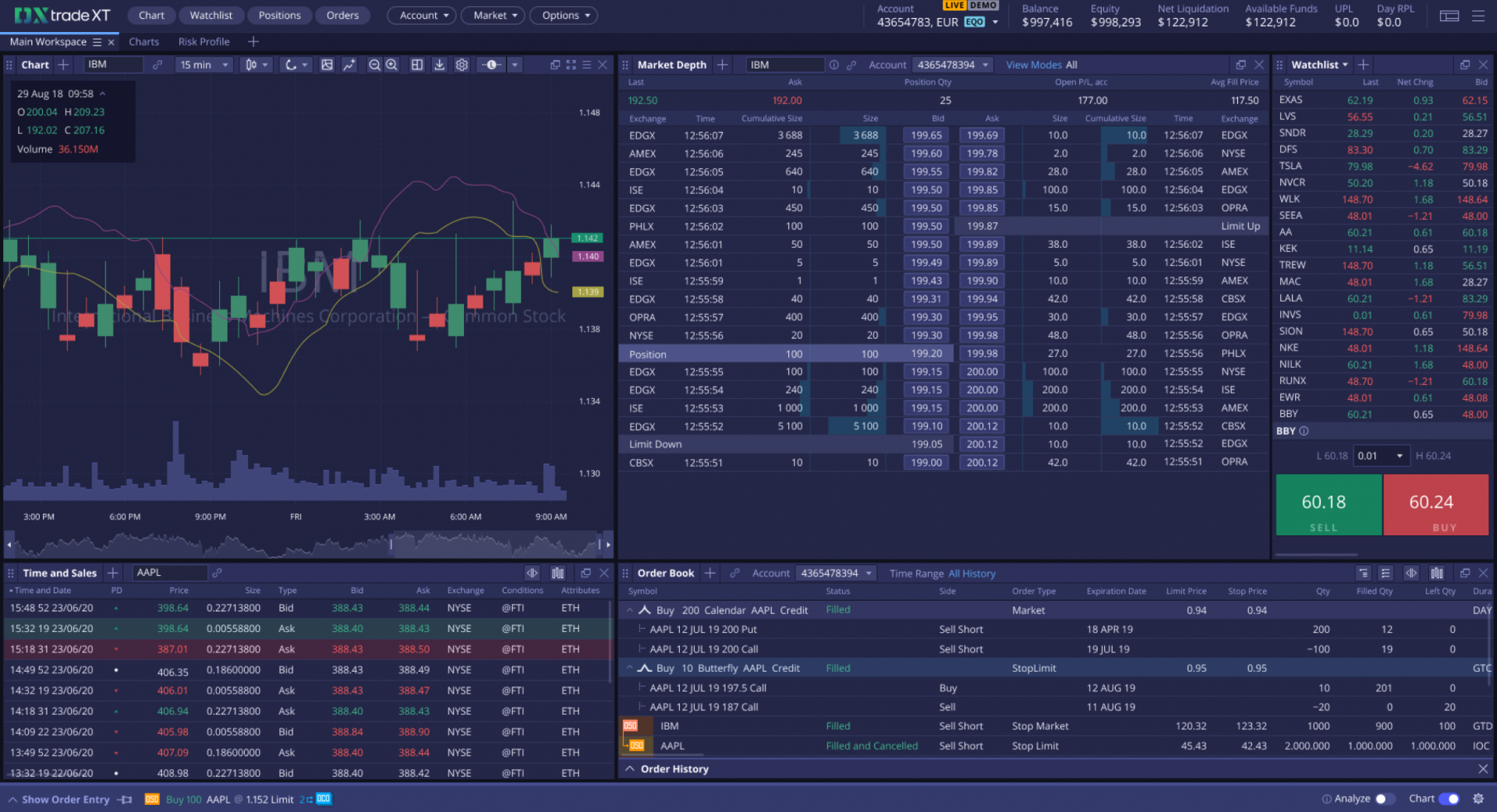Click the green 60.18 SELL button
This screenshot has height=812, width=1497.
tap(1328, 505)
